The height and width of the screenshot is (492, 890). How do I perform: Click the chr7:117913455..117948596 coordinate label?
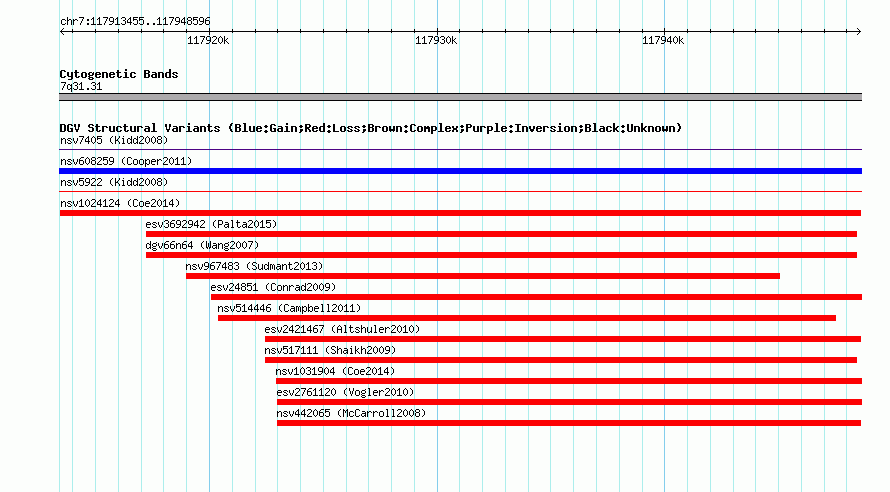(135, 22)
